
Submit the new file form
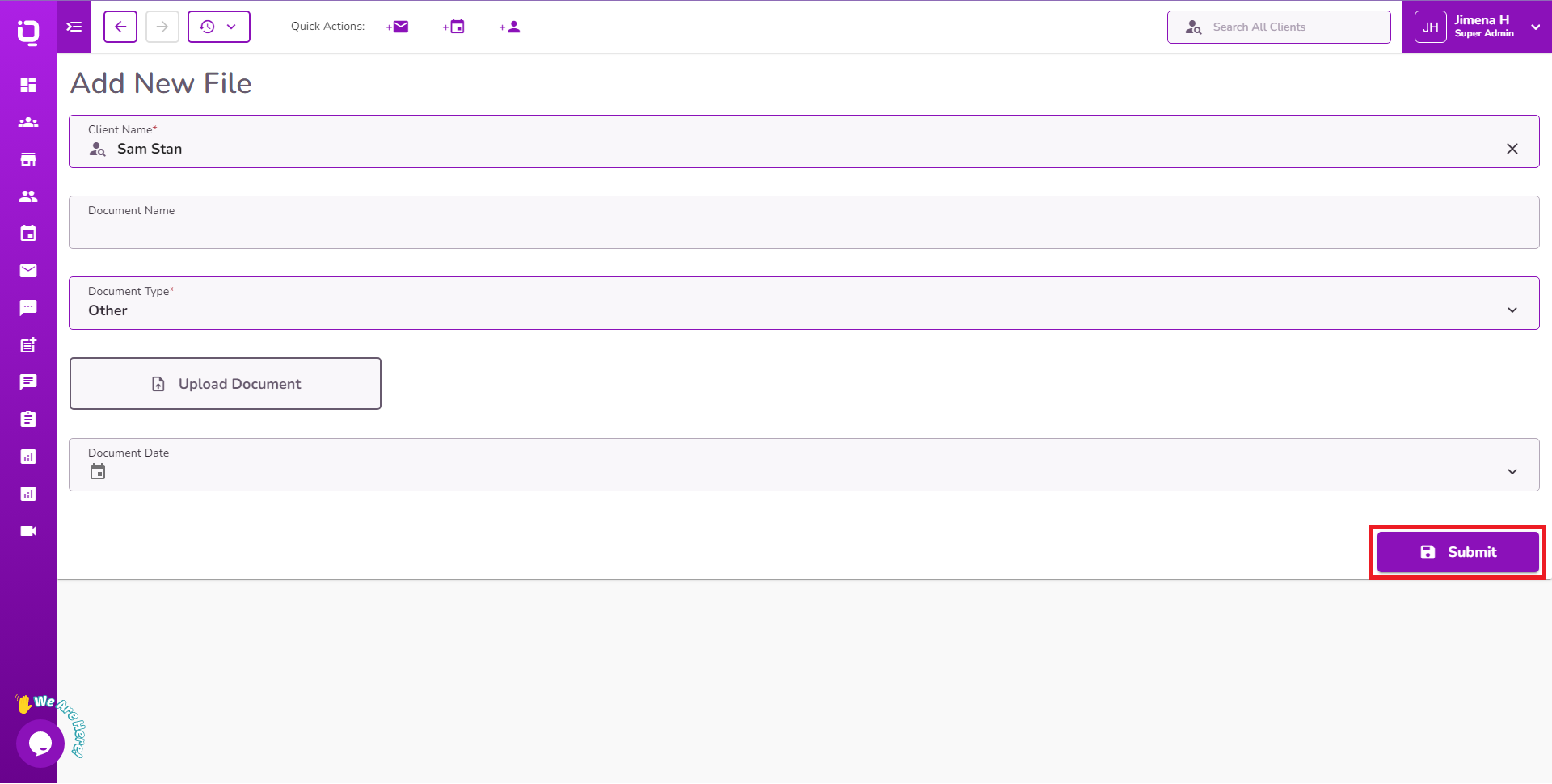(x=1457, y=551)
